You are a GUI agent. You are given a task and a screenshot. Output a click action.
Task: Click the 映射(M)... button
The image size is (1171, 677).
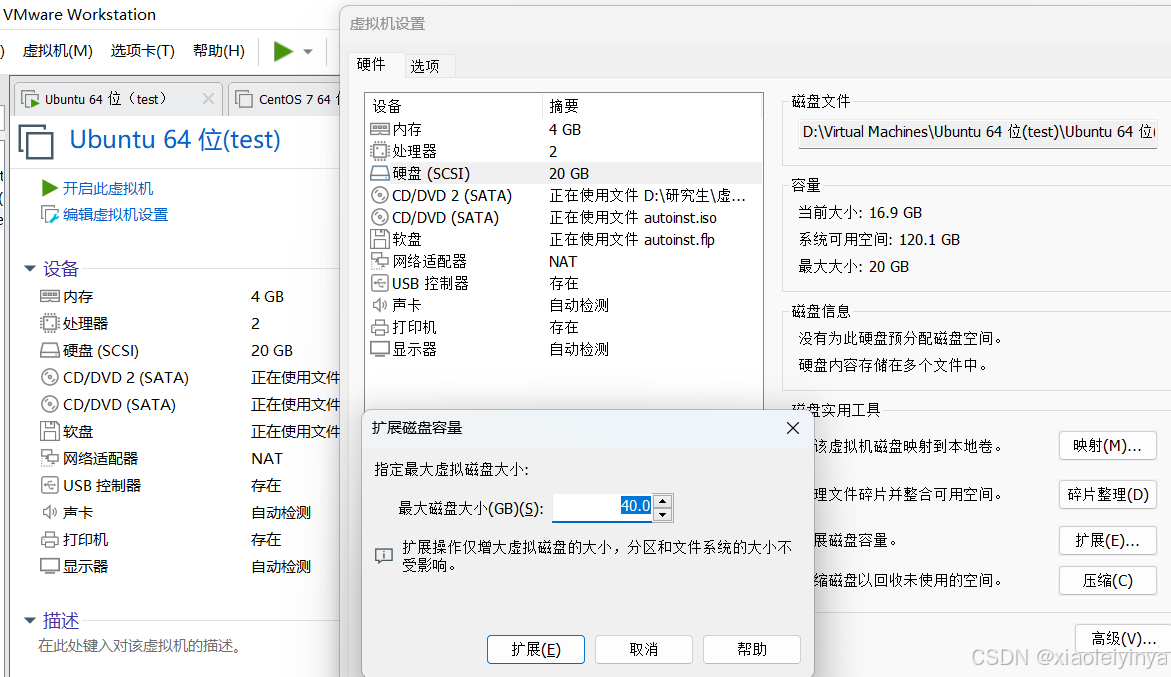pos(1108,446)
